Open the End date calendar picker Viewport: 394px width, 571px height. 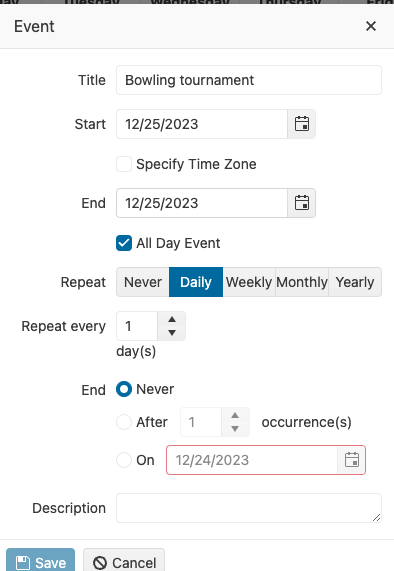point(302,203)
